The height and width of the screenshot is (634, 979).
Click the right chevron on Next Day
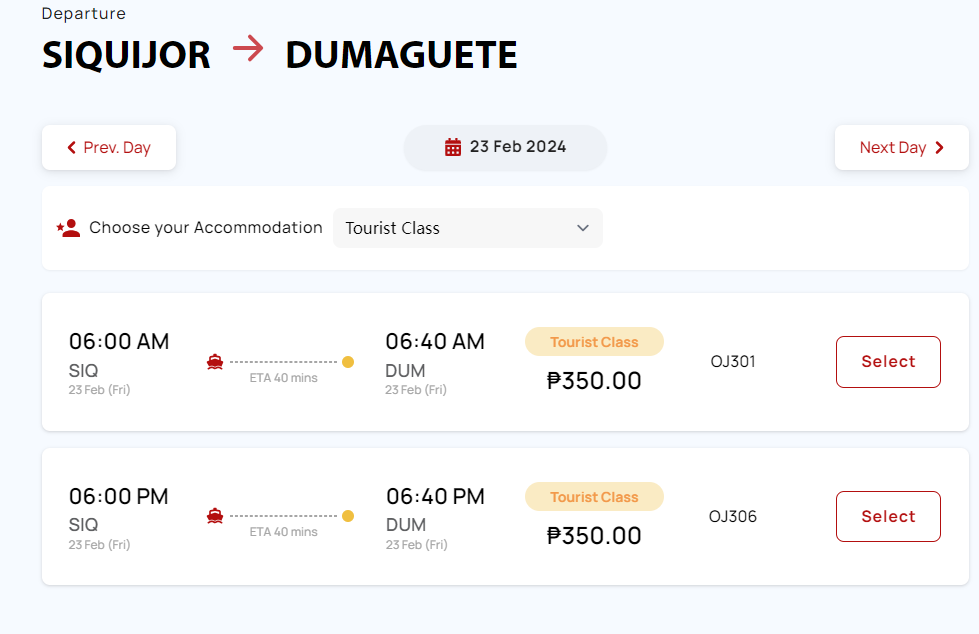(x=940, y=147)
